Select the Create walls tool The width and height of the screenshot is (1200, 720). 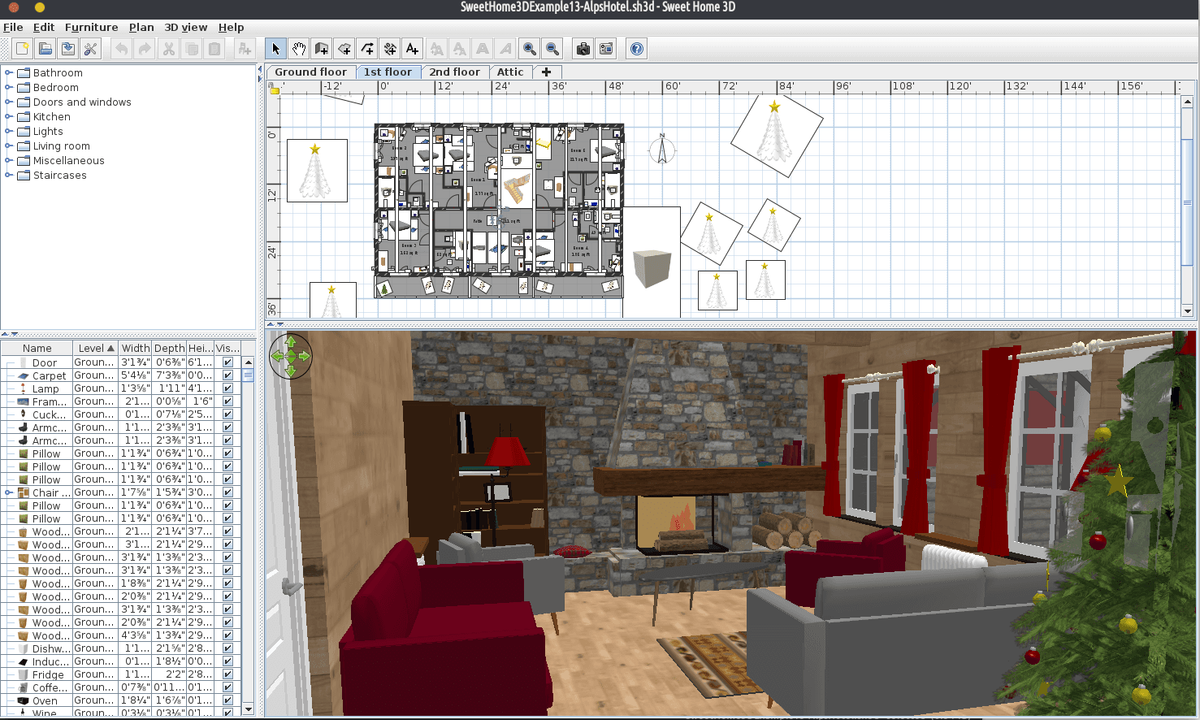point(322,48)
